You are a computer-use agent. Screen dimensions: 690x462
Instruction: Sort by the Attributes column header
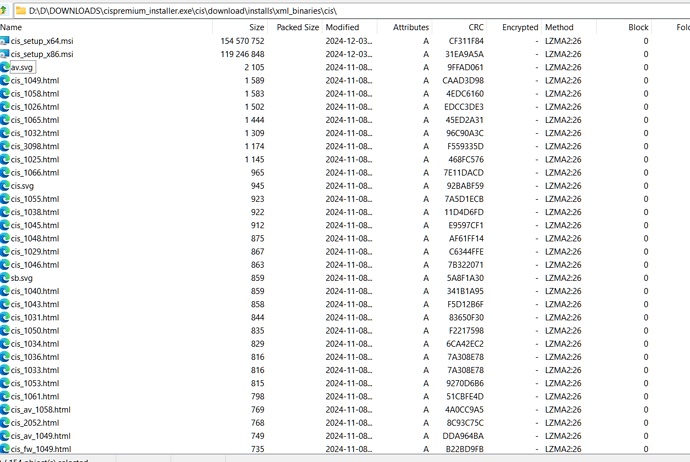coord(404,27)
